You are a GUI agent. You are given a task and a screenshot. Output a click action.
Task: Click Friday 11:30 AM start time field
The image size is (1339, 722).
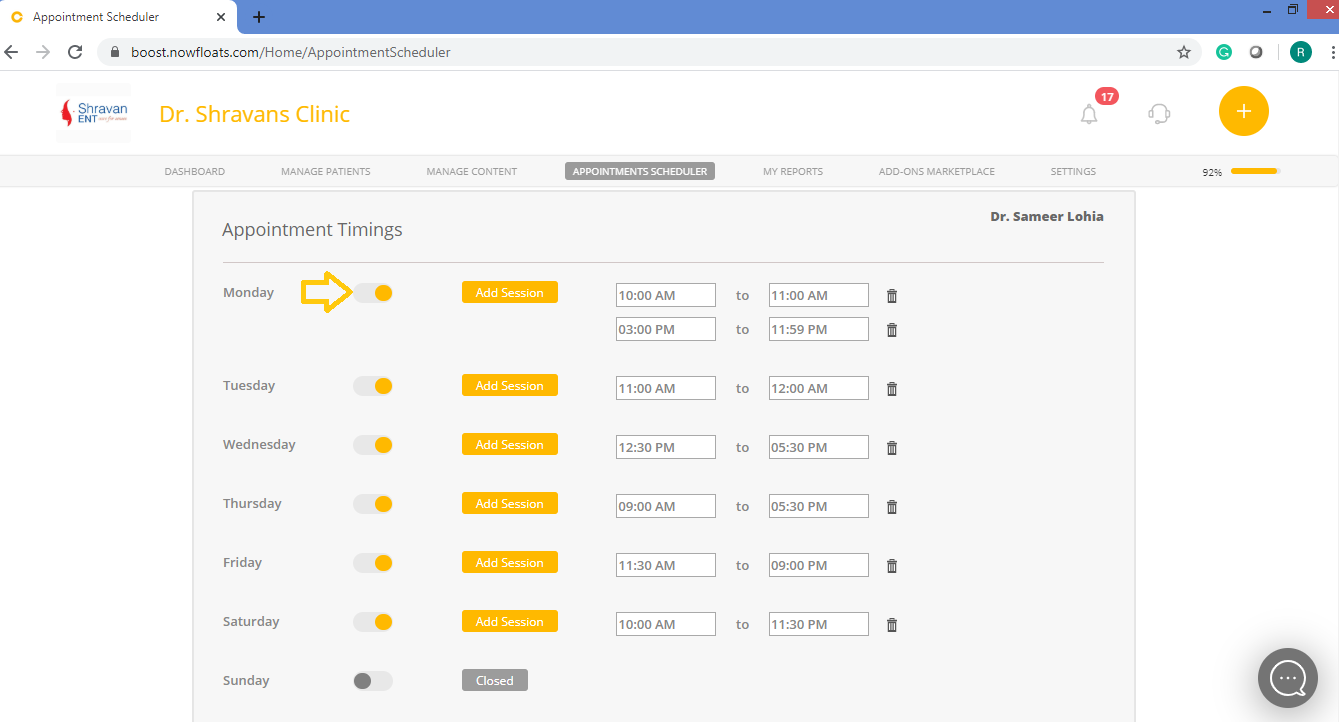(x=666, y=565)
